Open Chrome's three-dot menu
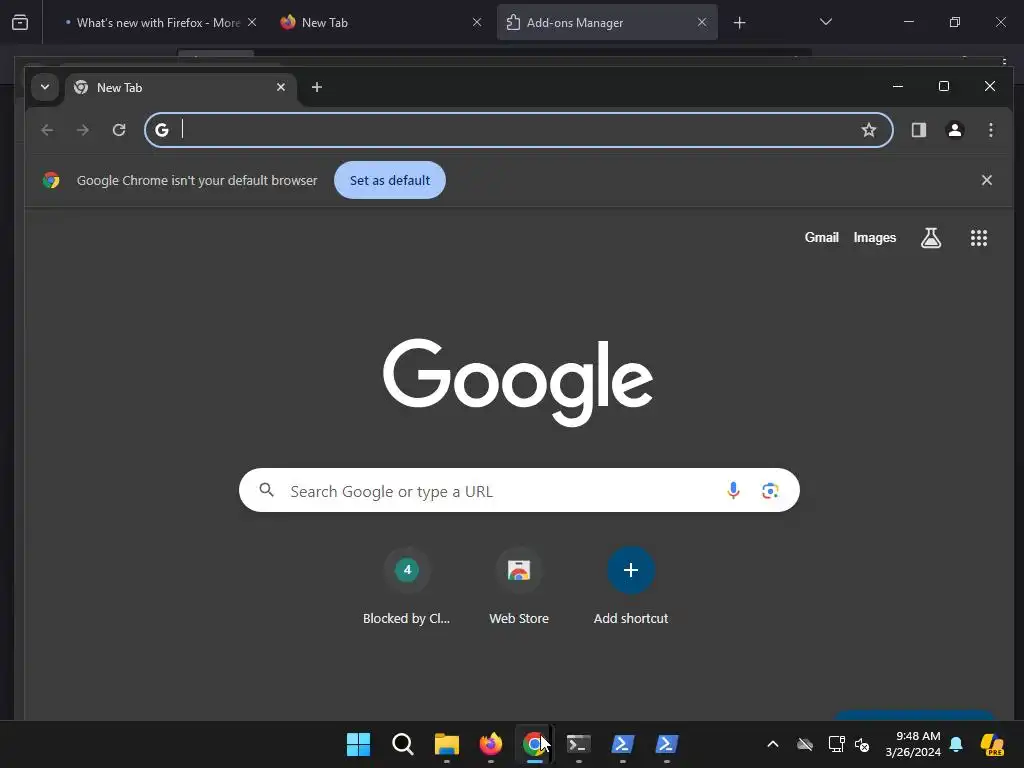 pyautogui.click(x=991, y=130)
